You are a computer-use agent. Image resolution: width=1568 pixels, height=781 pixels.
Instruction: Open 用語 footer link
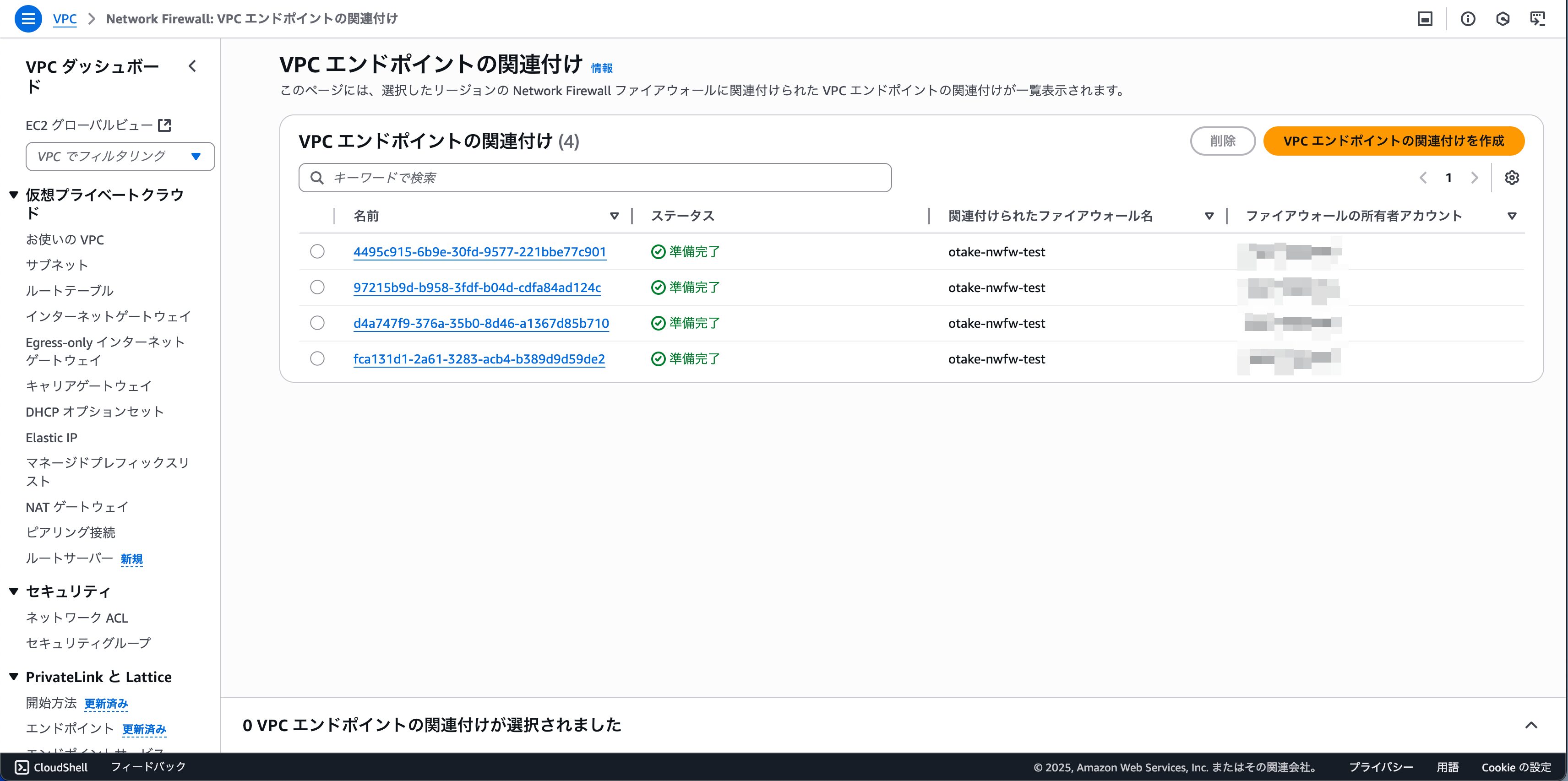[1448, 767]
